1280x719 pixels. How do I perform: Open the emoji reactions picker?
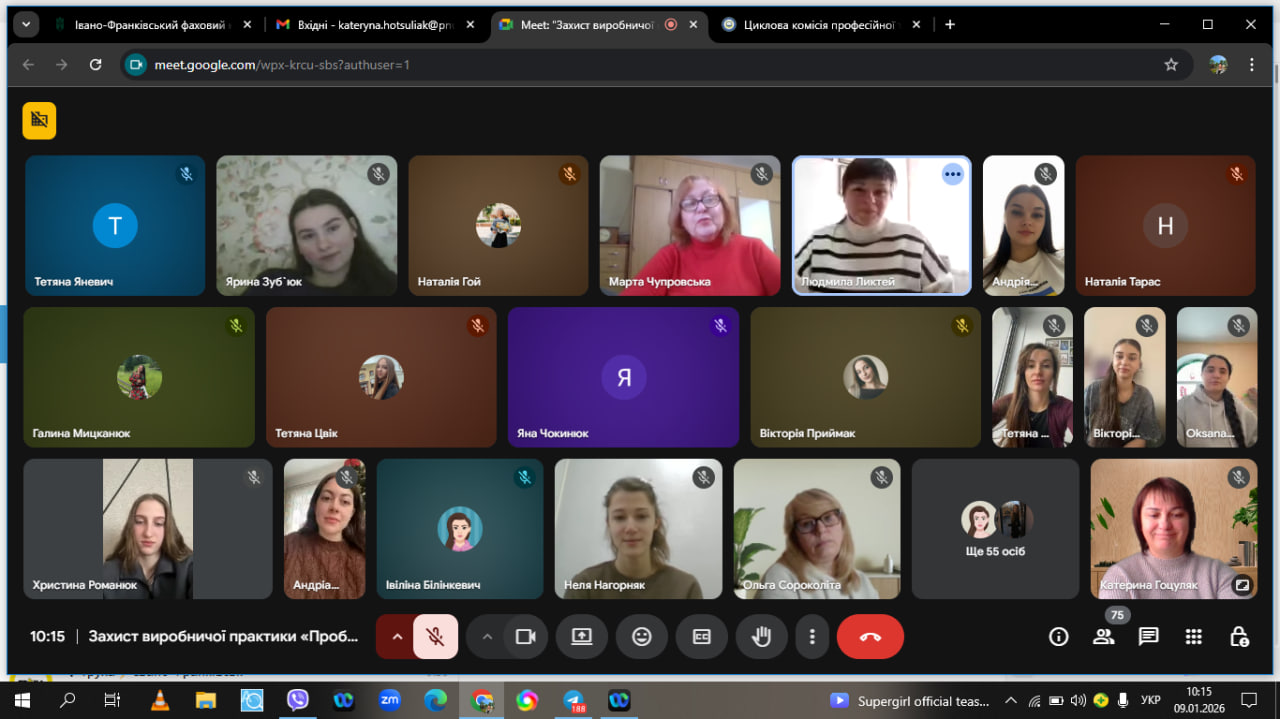click(x=642, y=637)
